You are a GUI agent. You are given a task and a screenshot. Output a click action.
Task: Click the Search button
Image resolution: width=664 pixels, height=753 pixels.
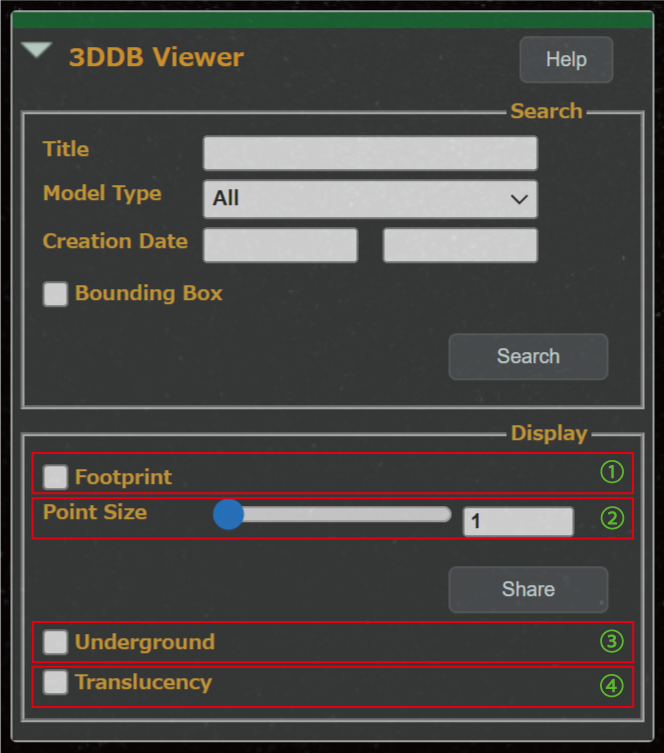tap(528, 356)
